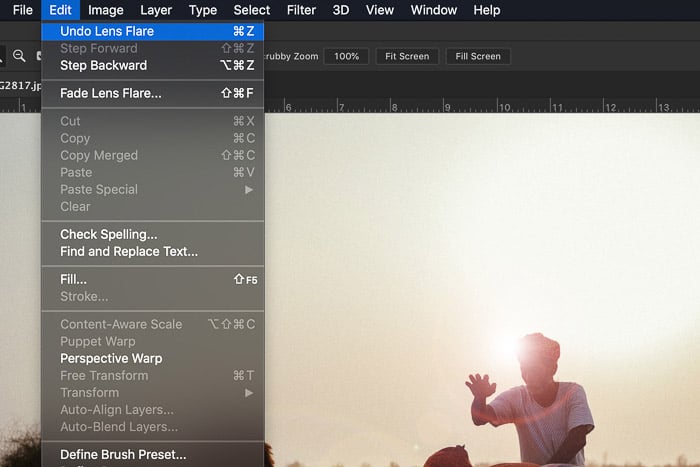Viewport: 700px width, 467px height.
Task: Open the View menu
Action: tap(379, 10)
